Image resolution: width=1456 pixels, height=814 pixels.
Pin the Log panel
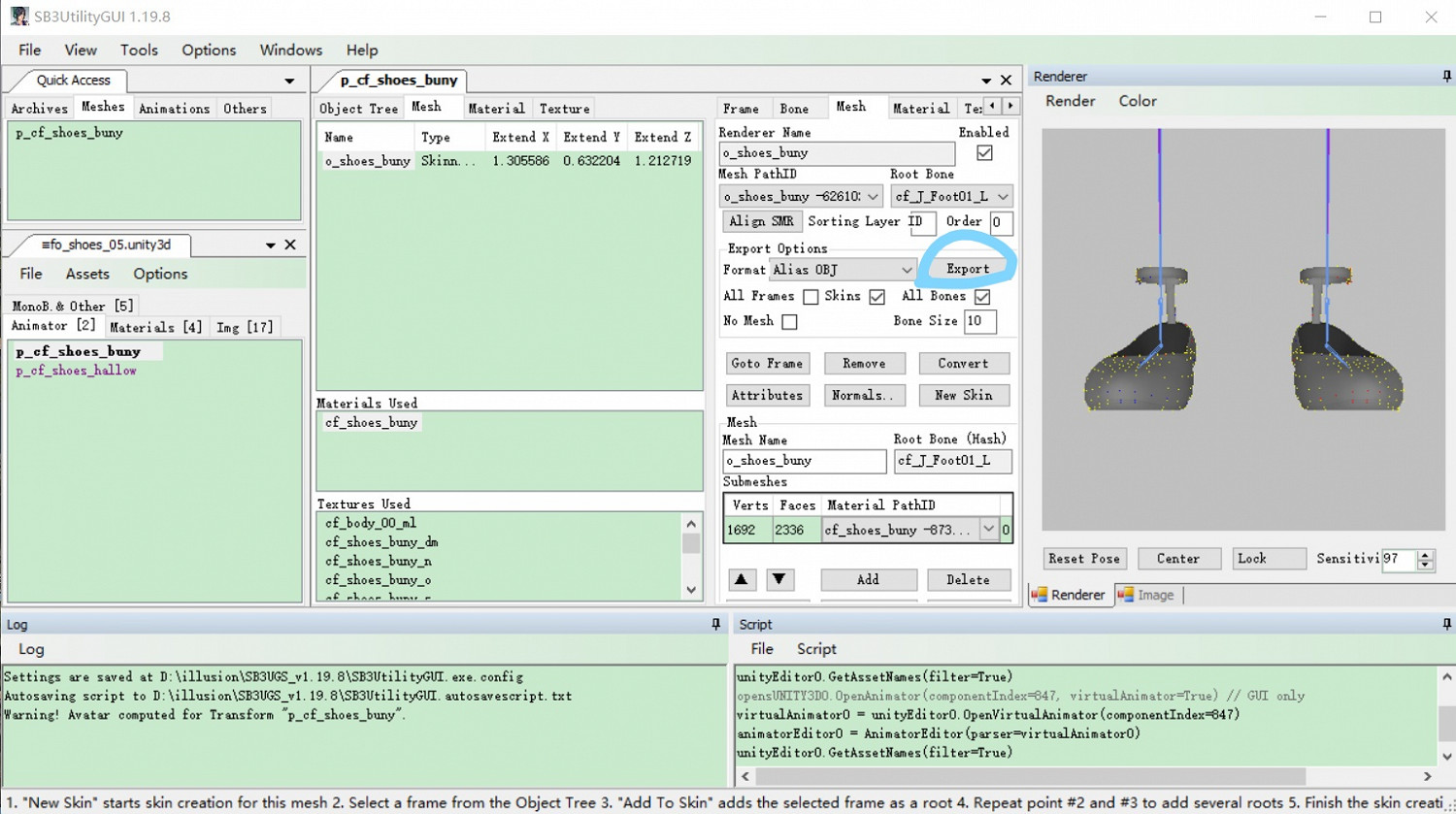[716, 625]
